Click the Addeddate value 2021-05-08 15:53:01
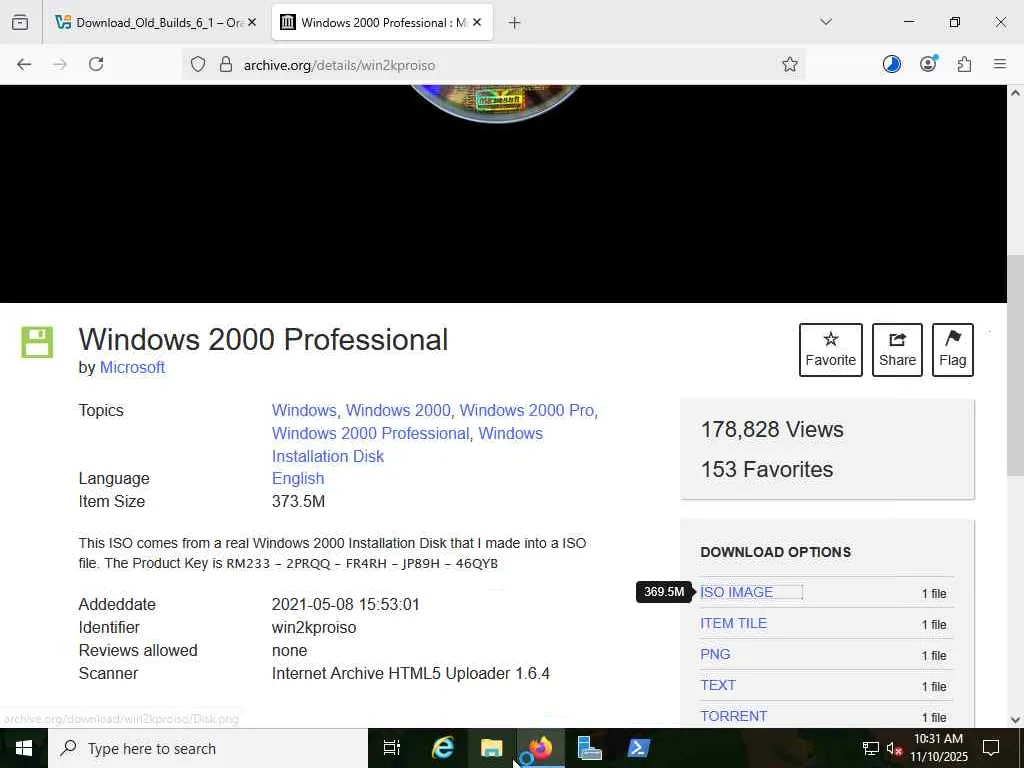1024x768 pixels. point(345,605)
